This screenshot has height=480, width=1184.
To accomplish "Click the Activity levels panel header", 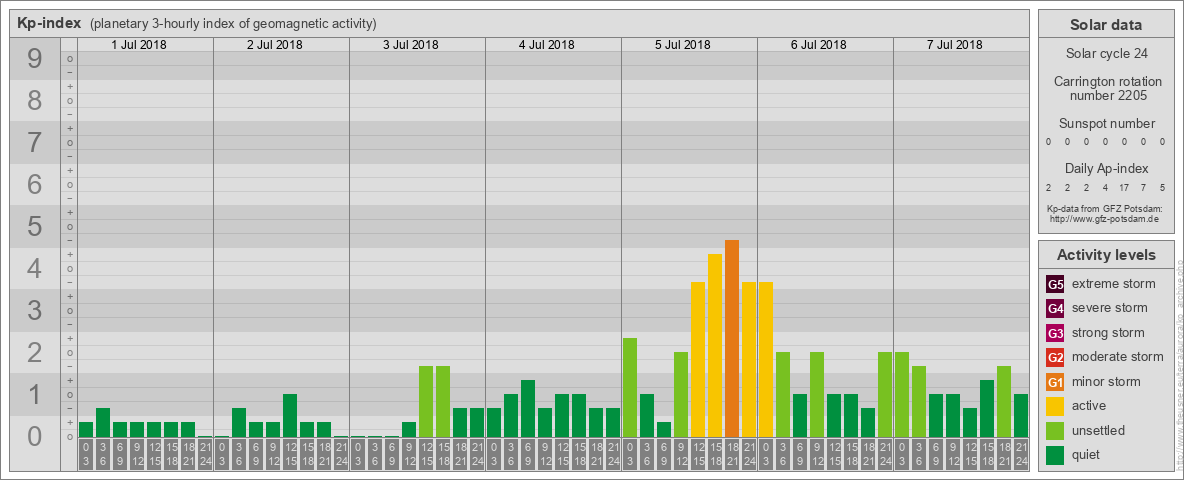I will click(x=1105, y=255).
